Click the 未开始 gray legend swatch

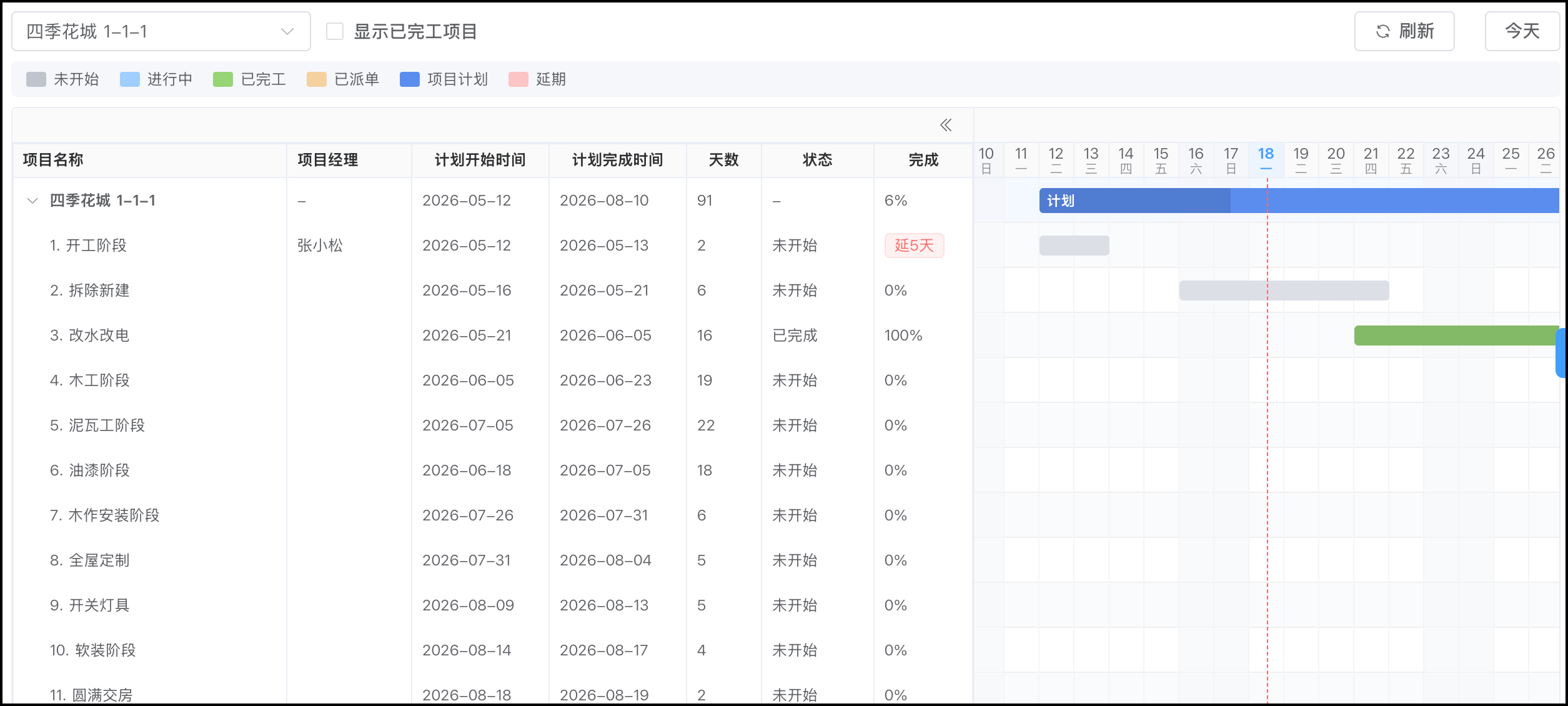[36, 79]
